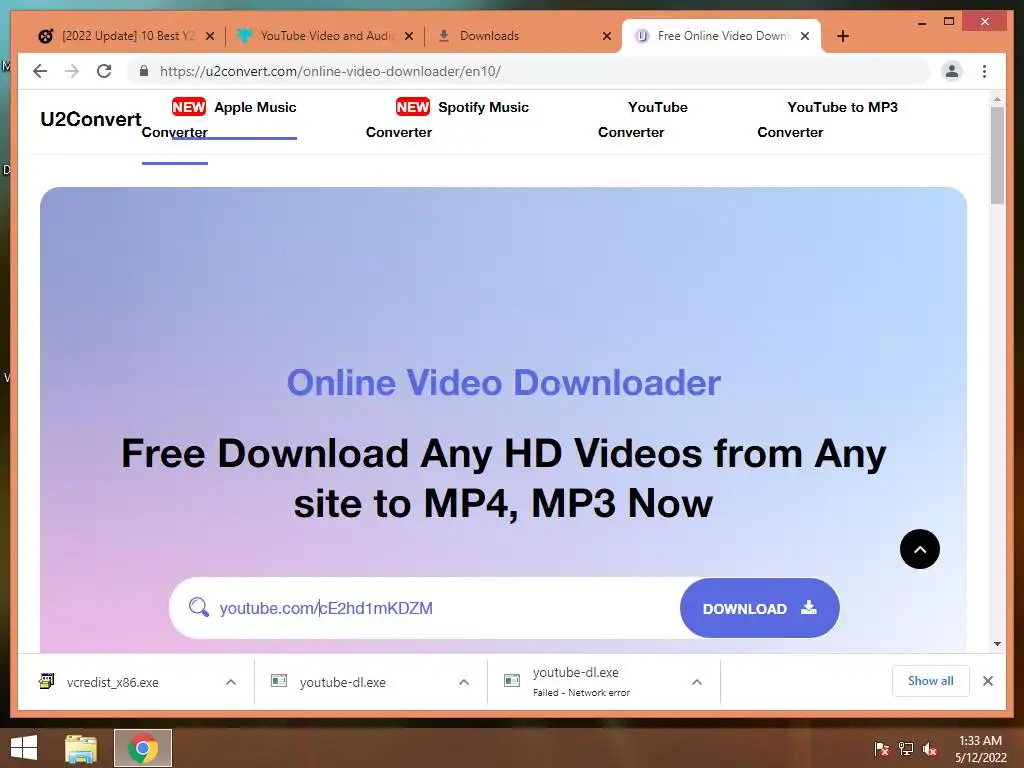Open Chrome's three-dot menu
The image size is (1024, 768).
[x=984, y=71]
